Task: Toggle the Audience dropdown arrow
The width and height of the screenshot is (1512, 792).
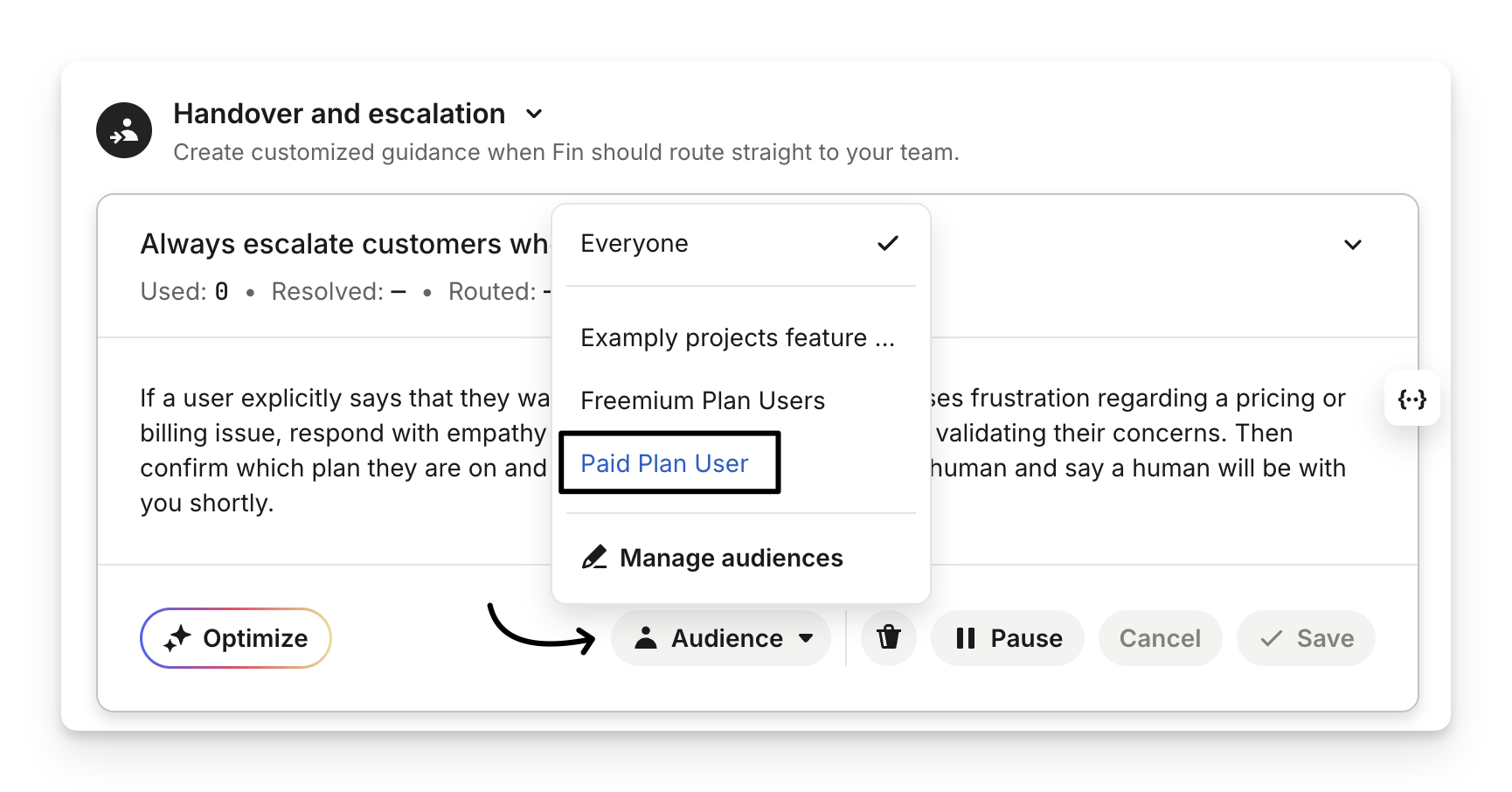Action: click(806, 638)
